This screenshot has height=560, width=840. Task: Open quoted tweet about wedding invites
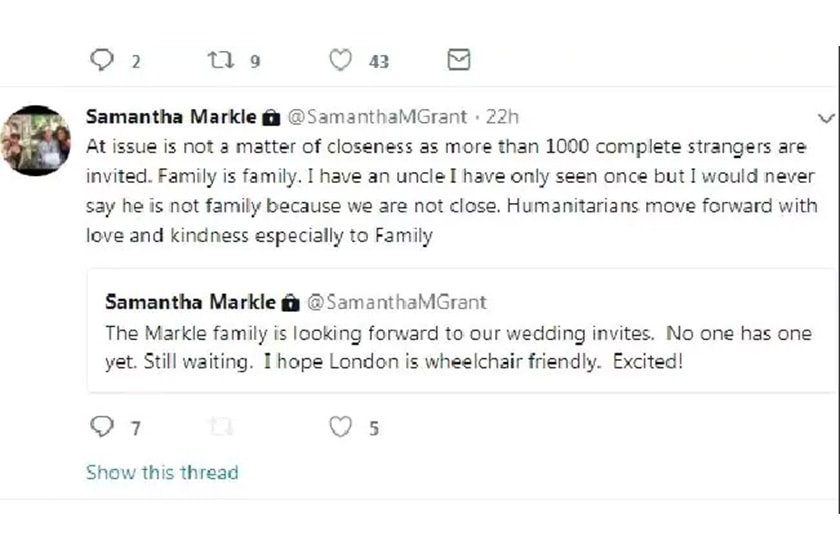tap(458, 346)
